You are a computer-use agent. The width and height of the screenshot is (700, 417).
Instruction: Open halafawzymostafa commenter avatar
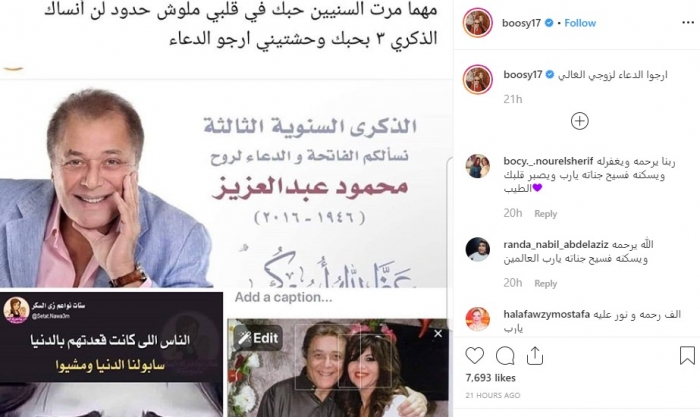pyautogui.click(x=478, y=319)
